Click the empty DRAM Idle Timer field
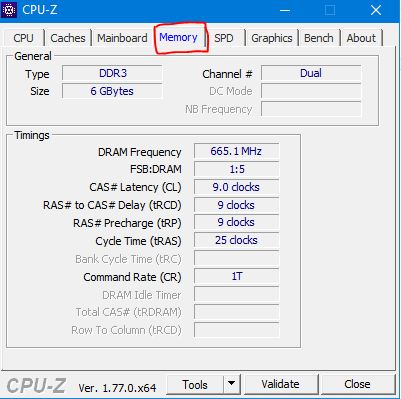Image resolution: width=401 pixels, height=399 pixels. [236, 294]
